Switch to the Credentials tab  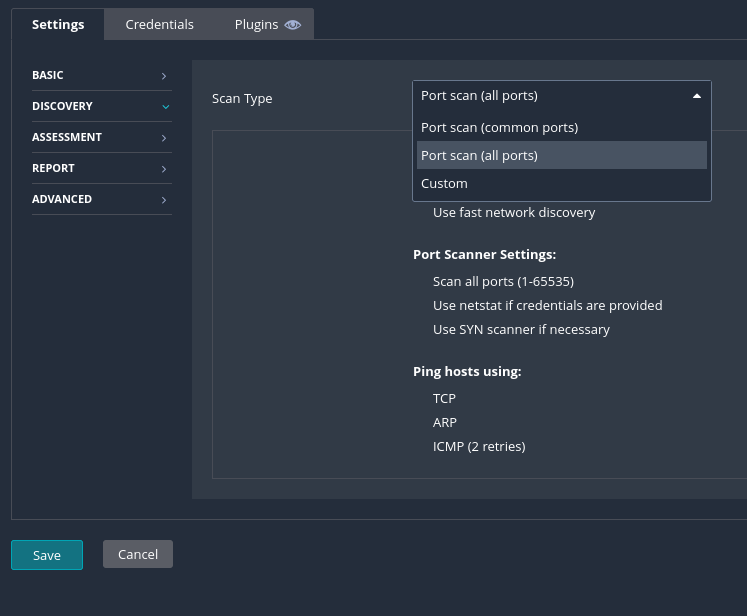coord(159,24)
